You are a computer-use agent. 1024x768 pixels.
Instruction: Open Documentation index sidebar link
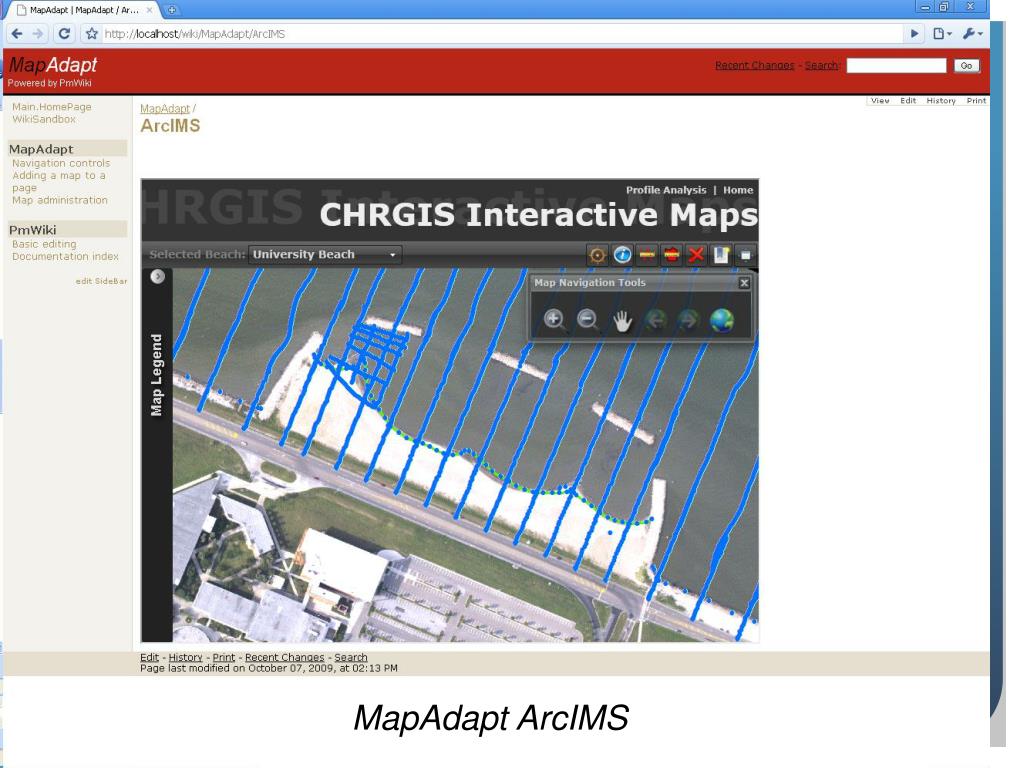tap(65, 256)
